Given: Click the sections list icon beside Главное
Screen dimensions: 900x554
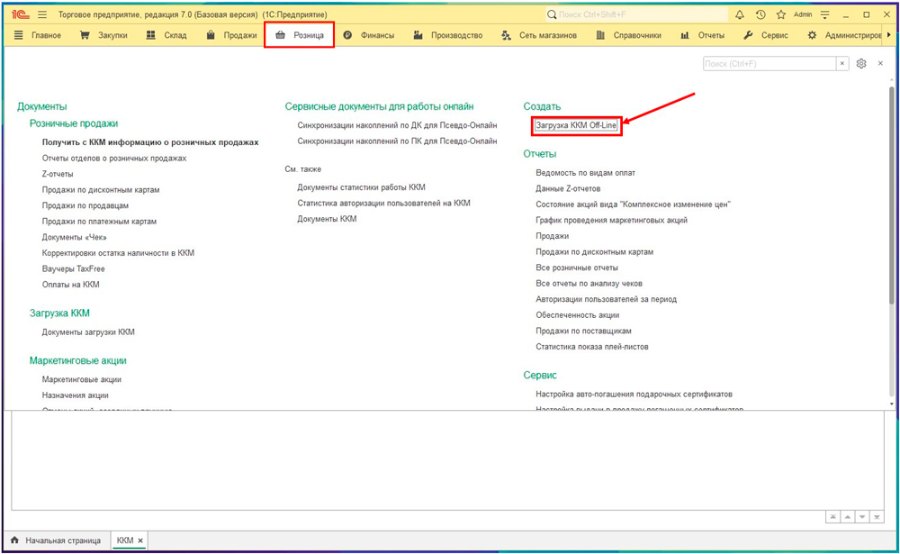Looking at the screenshot, I should point(18,35).
